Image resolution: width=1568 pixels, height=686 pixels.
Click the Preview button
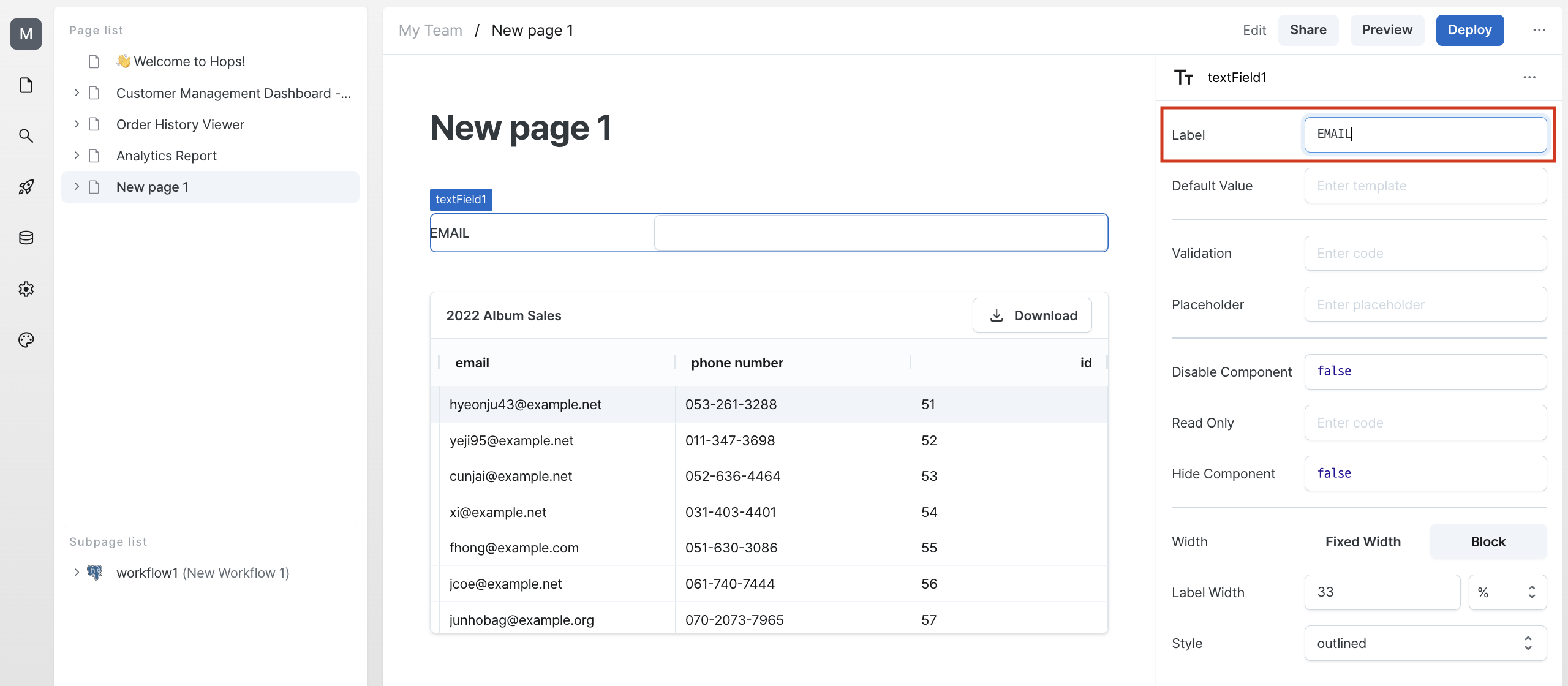1387,30
